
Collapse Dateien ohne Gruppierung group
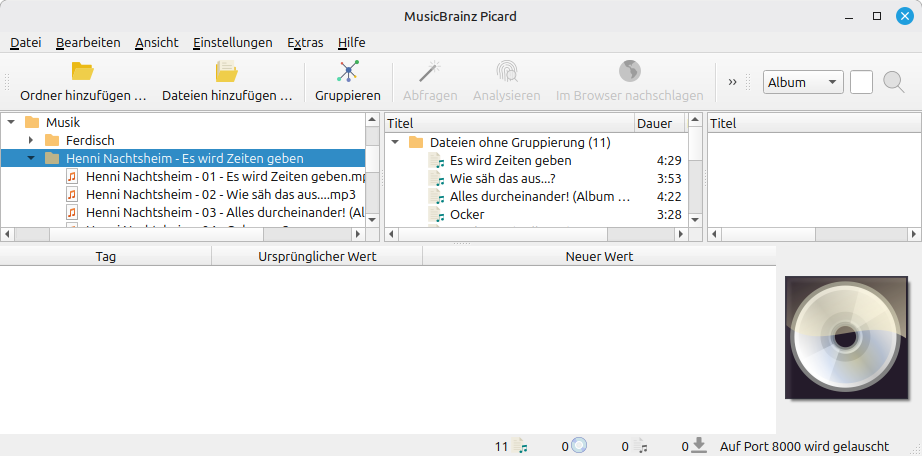395,142
